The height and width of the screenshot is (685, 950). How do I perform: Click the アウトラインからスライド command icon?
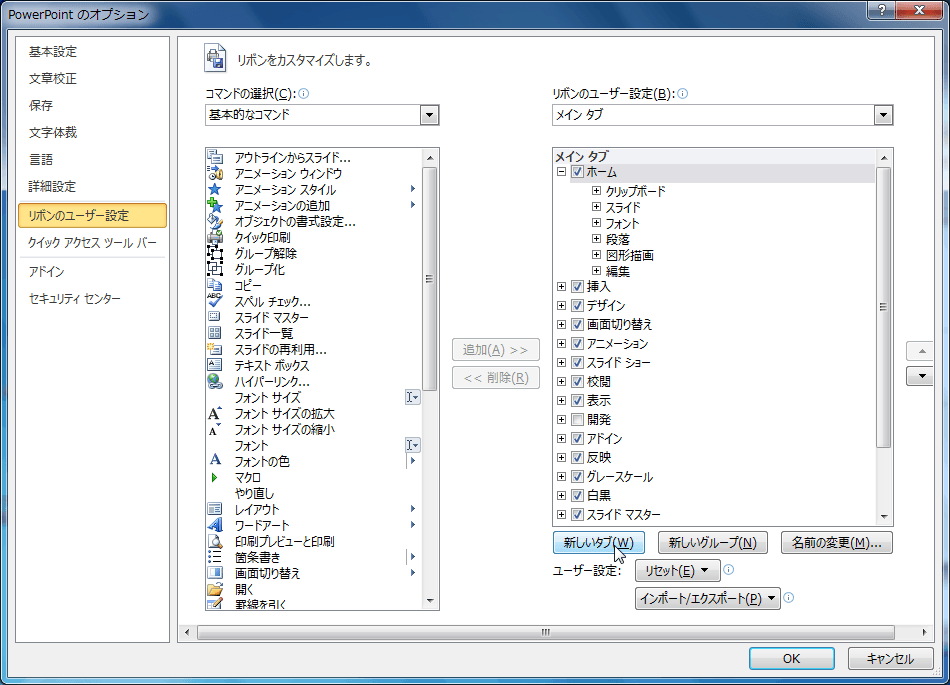tap(215, 157)
